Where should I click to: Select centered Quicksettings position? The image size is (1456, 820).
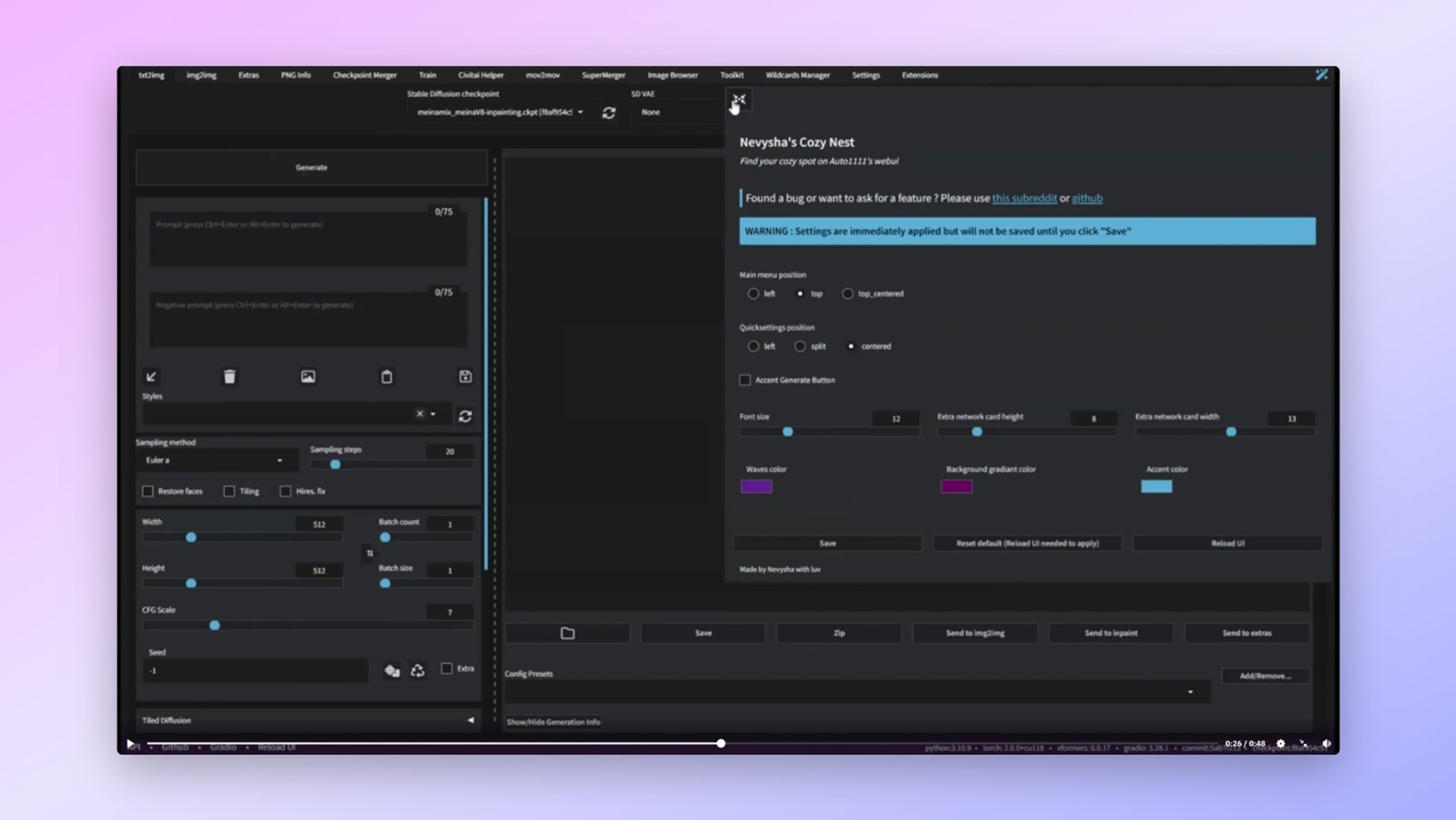click(x=850, y=346)
